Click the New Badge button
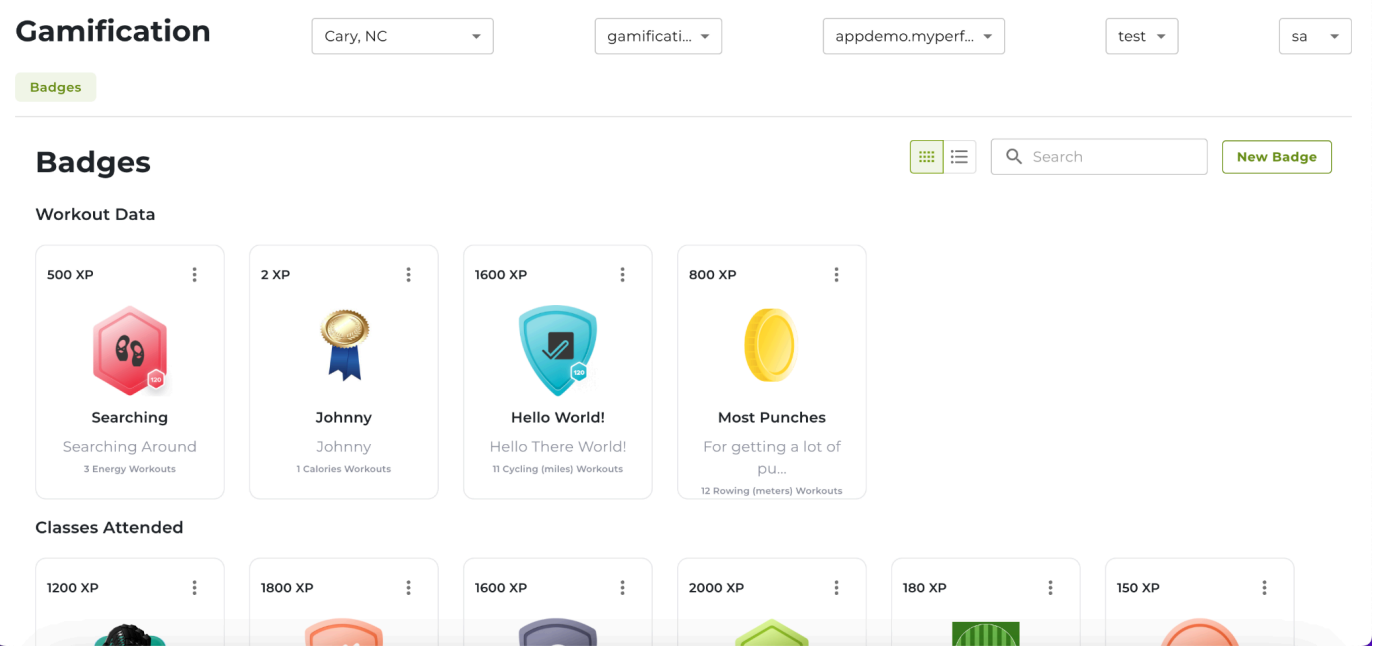This screenshot has width=1390, height=660. 1276,157
